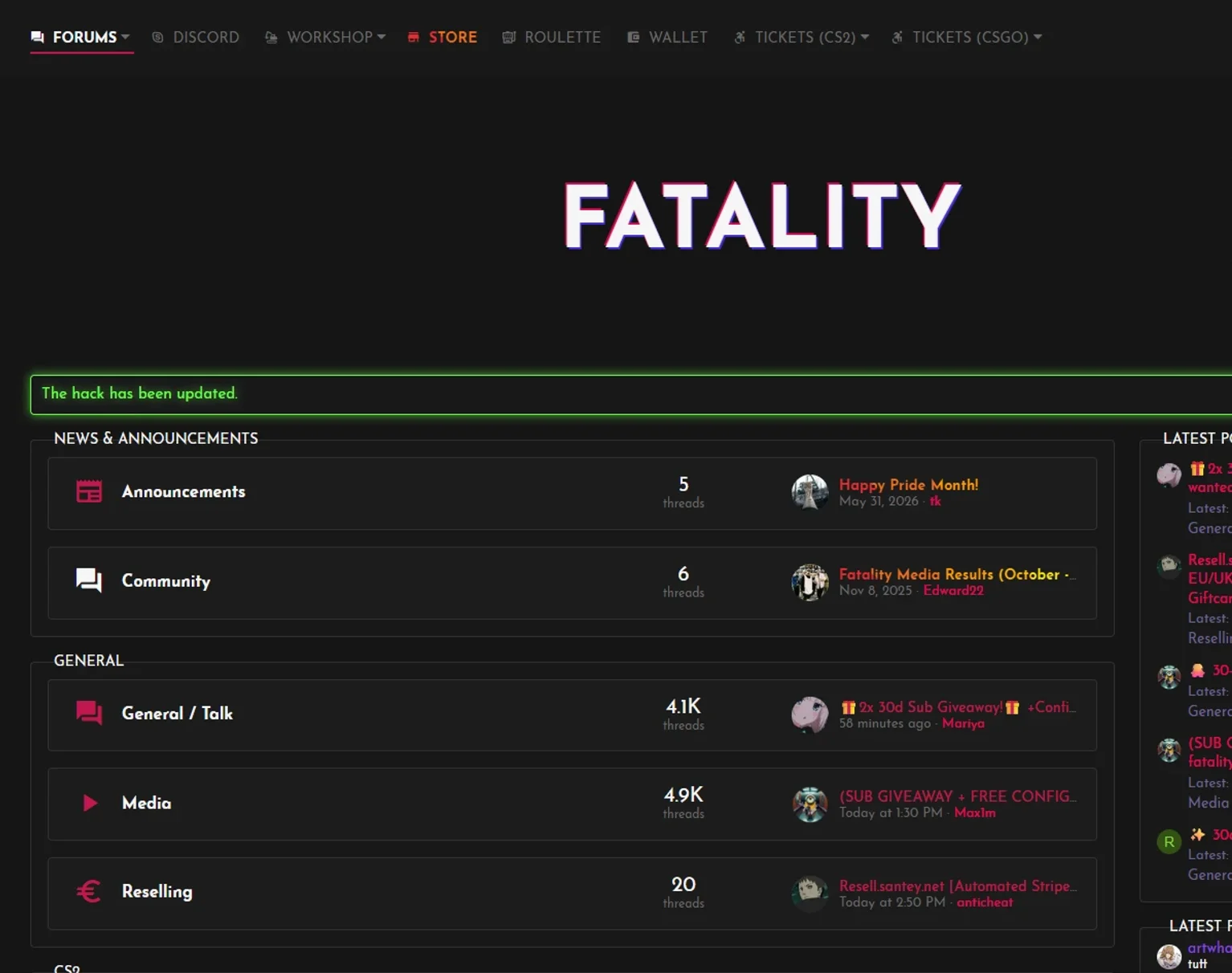The image size is (1232, 973).
Task: Click the 'Nov 8, 2025' post date
Action: click(x=875, y=590)
